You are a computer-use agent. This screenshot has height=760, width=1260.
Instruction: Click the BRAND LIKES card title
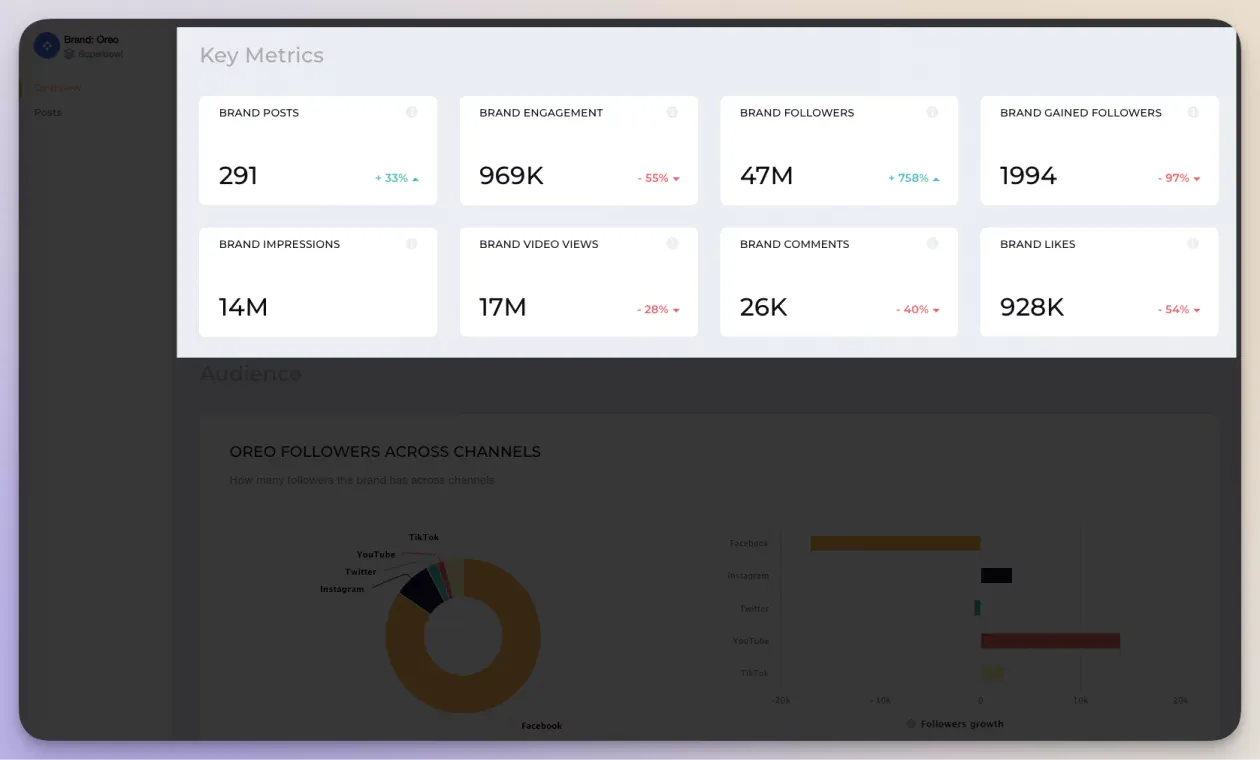pos(1038,244)
